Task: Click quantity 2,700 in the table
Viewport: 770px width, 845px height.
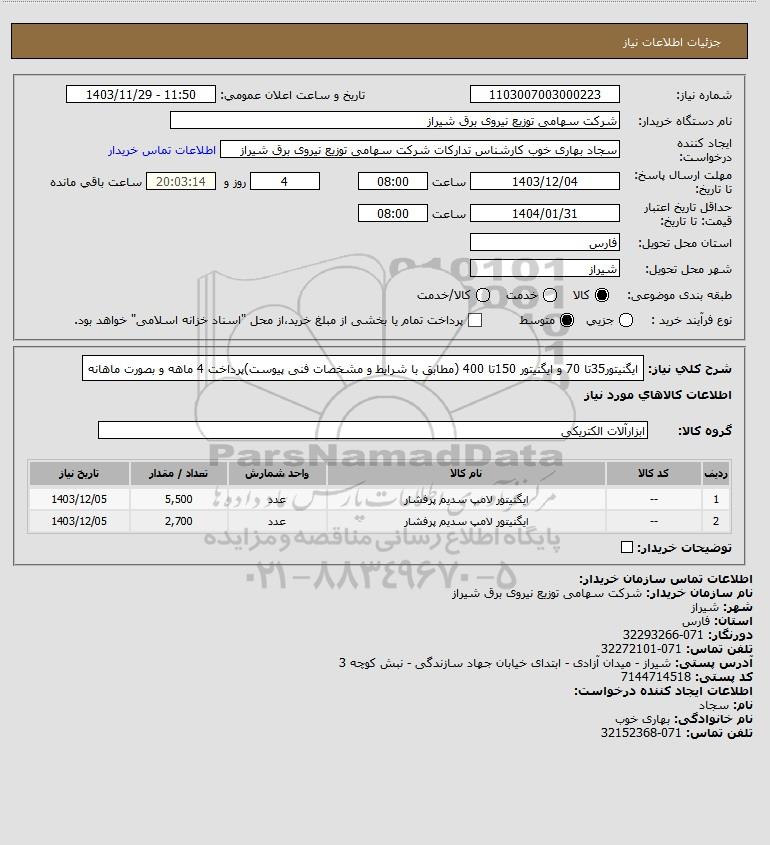Action: pyautogui.click(x=178, y=521)
